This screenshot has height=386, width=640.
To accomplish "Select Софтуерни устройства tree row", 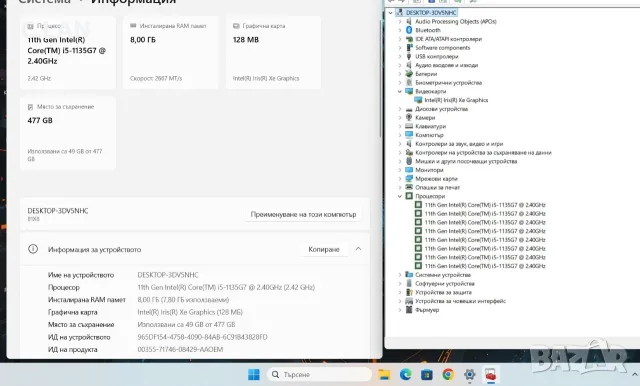I will (x=445, y=284).
